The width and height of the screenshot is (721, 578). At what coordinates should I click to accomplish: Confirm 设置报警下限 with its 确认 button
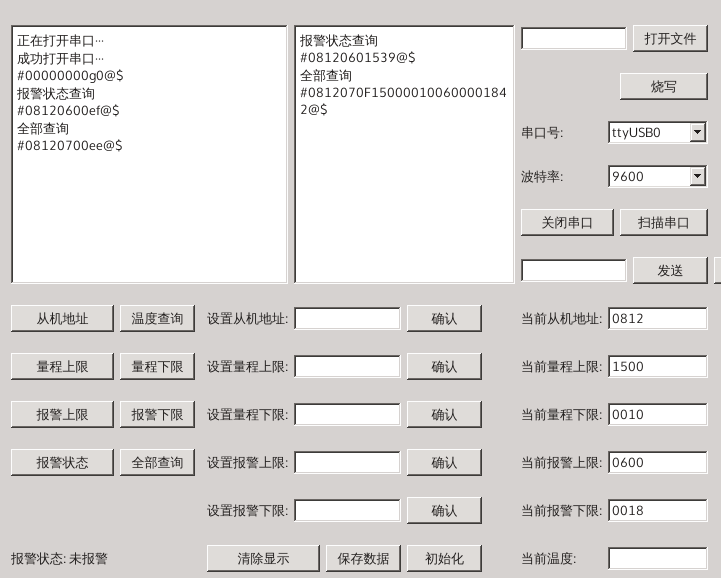[444, 510]
